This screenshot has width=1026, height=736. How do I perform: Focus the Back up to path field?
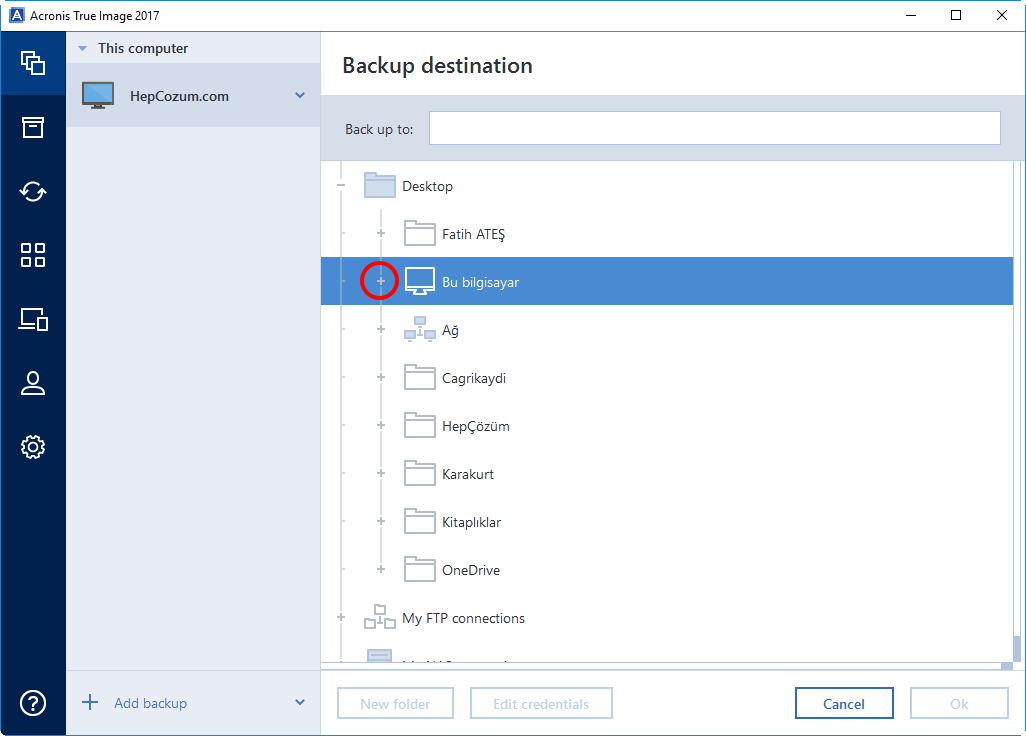(715, 128)
